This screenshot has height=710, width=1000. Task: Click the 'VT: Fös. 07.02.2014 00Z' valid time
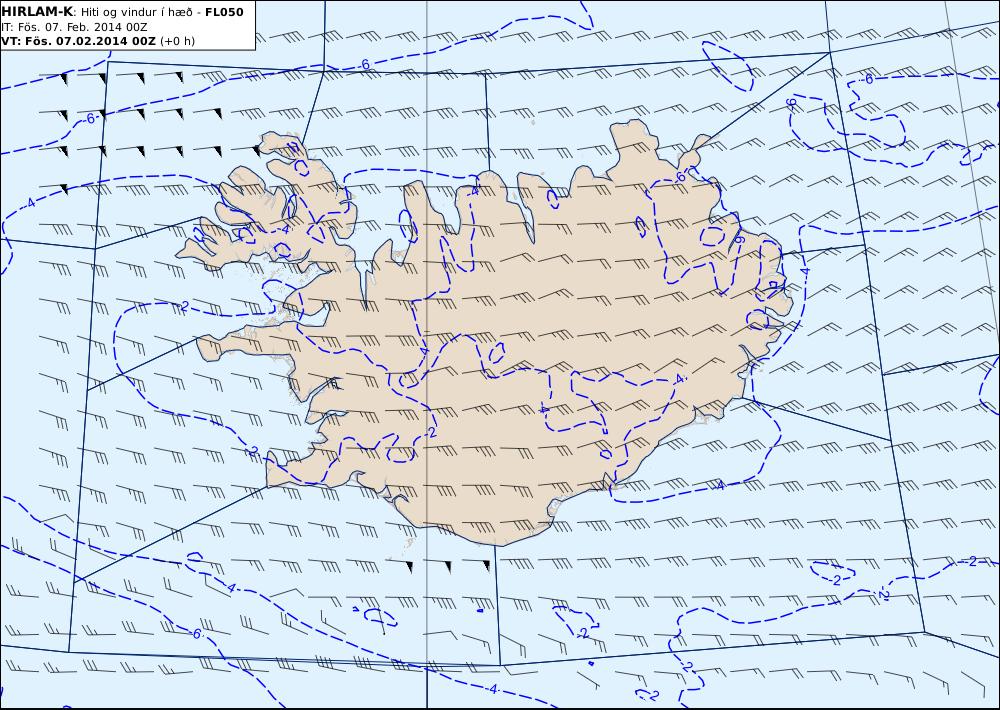point(78,41)
